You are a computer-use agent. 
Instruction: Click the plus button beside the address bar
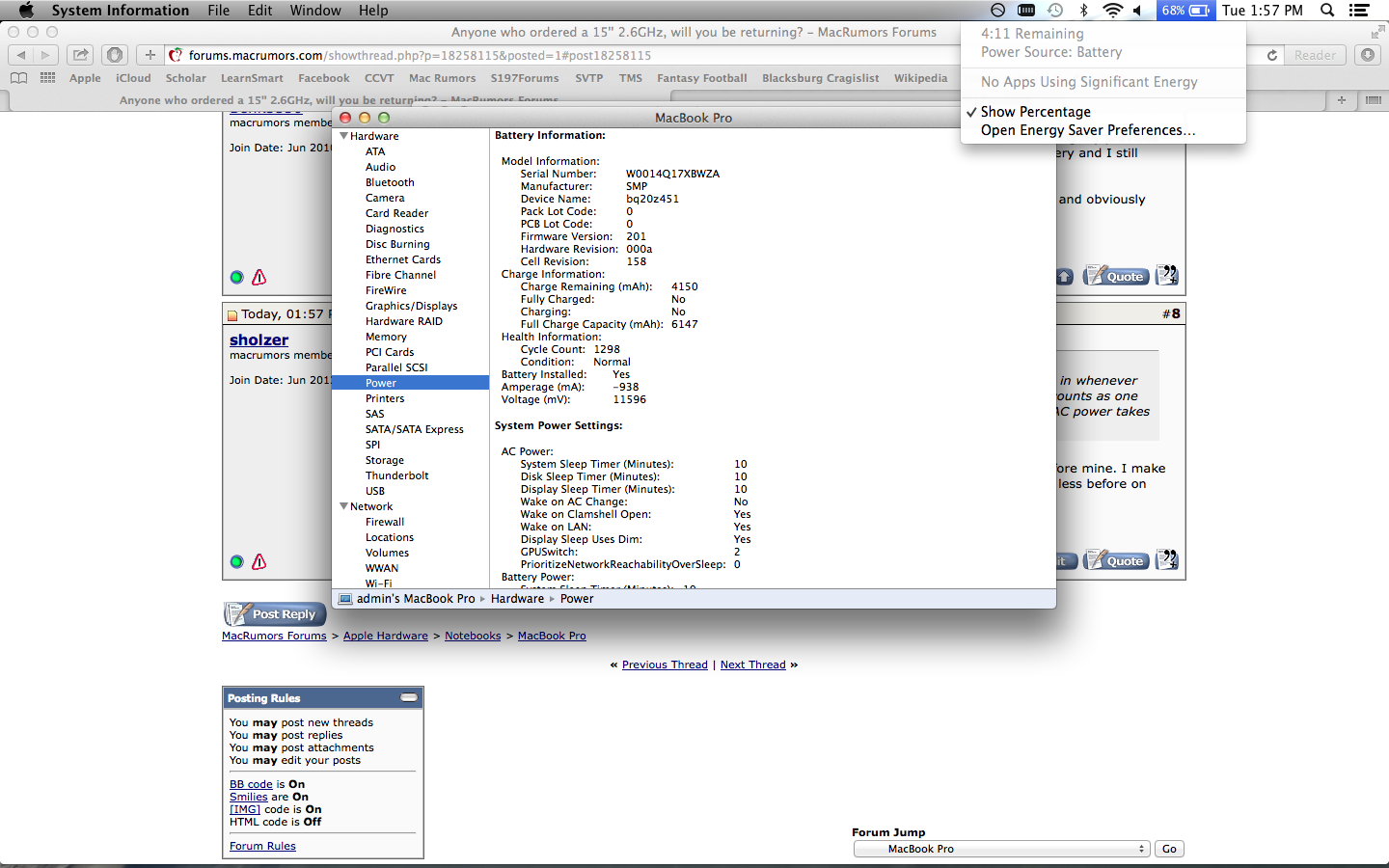(150, 55)
